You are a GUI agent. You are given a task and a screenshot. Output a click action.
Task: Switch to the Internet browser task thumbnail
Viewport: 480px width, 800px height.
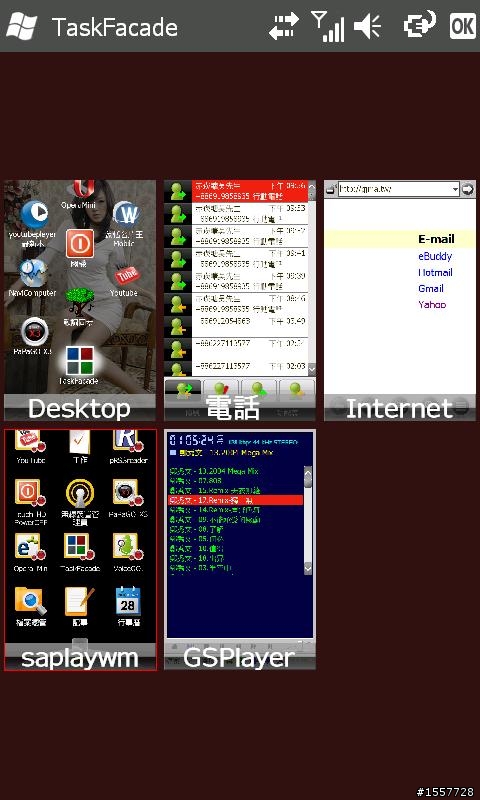tap(400, 300)
